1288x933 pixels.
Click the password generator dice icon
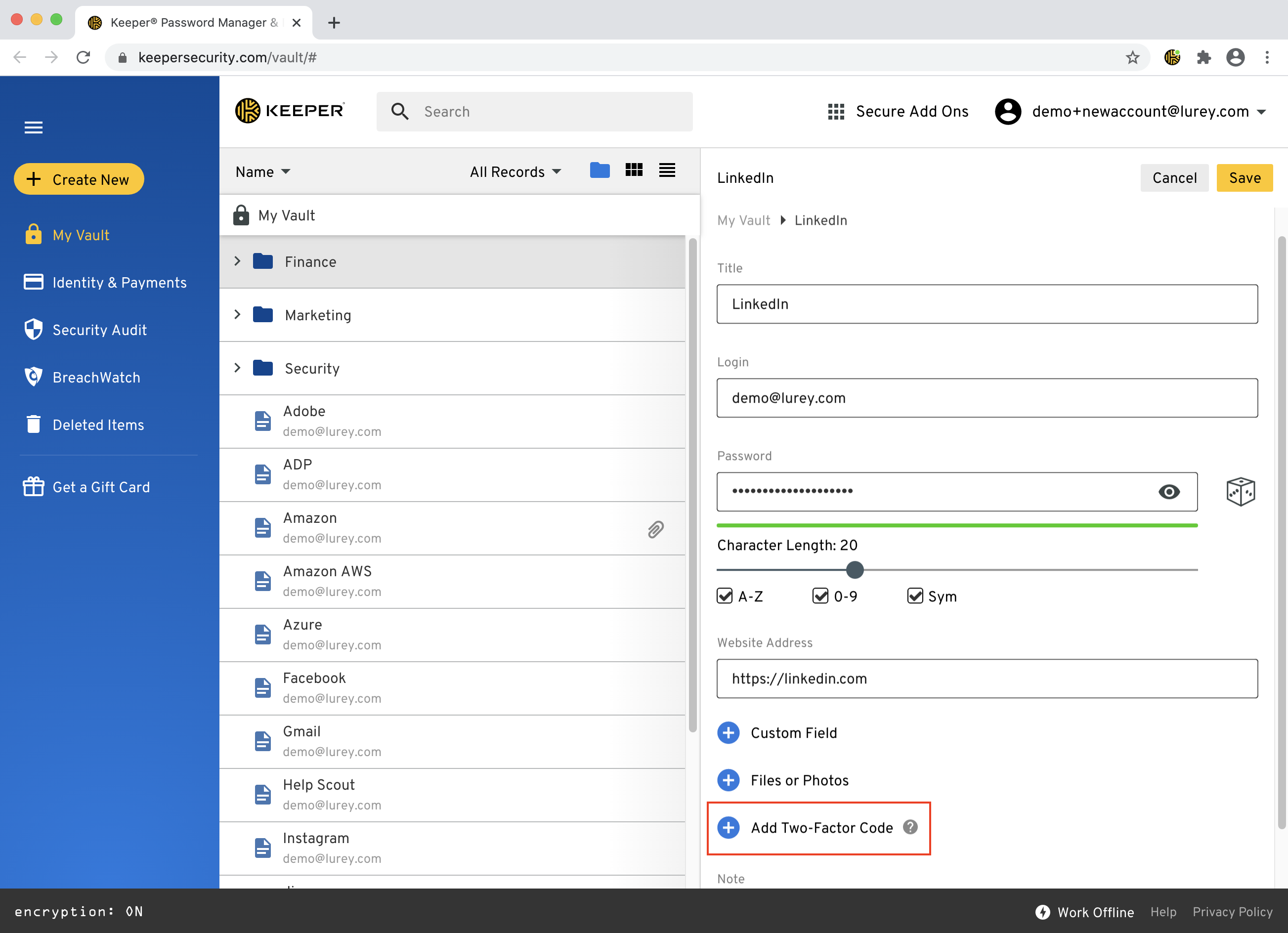1240,491
